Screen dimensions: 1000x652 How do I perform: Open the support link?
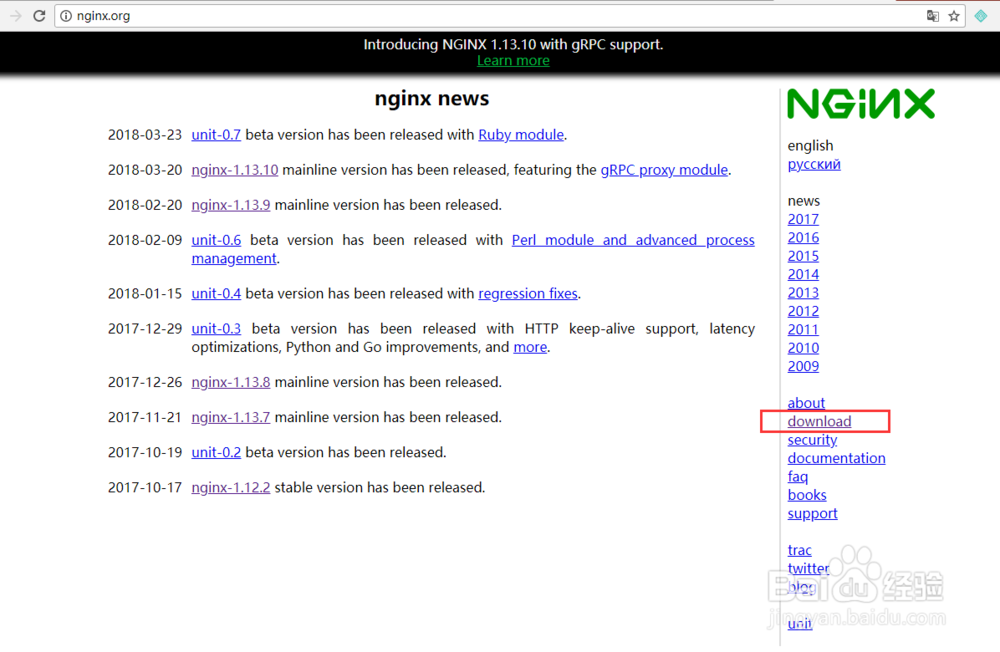click(812, 514)
